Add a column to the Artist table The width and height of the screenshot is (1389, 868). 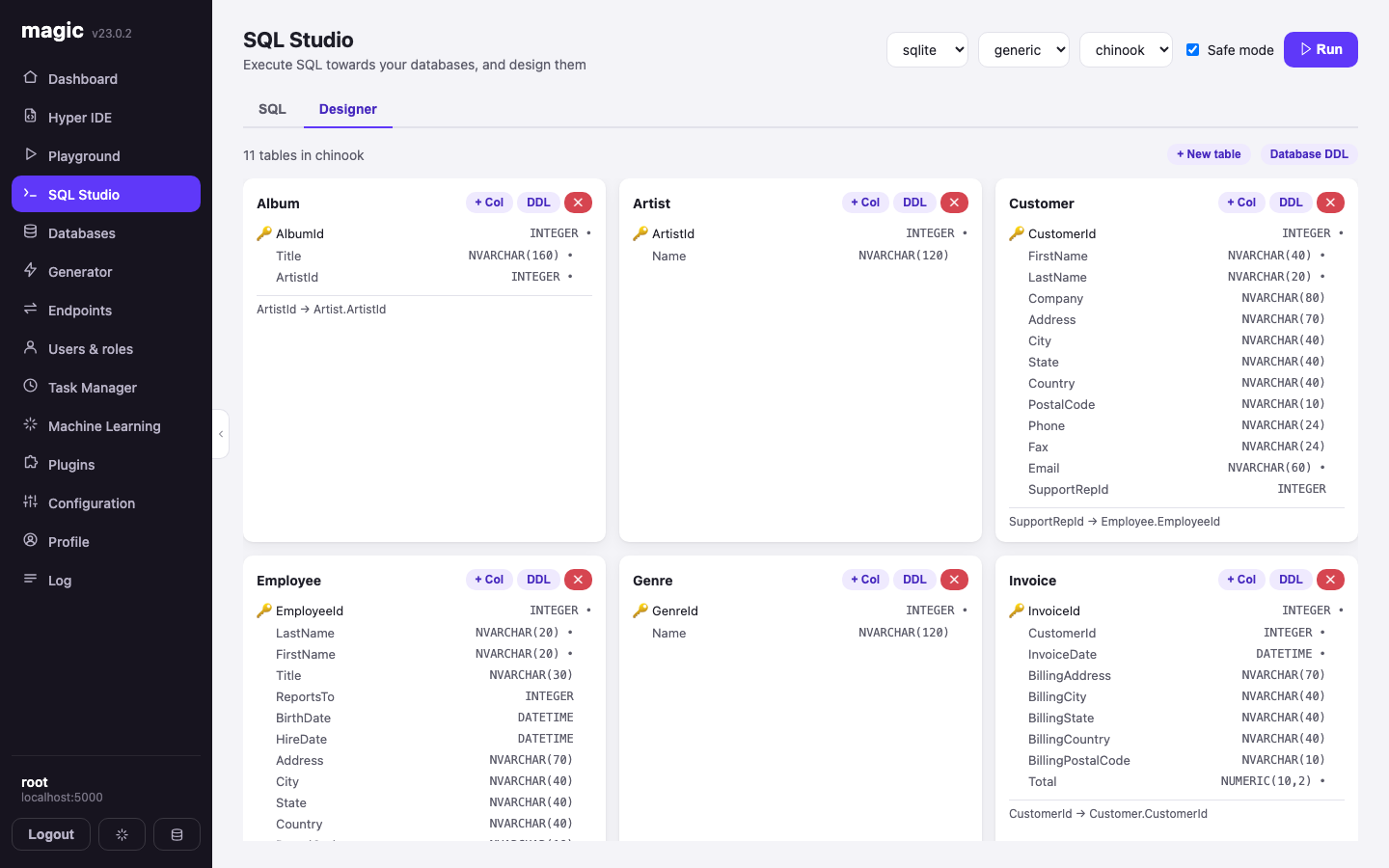(x=865, y=203)
